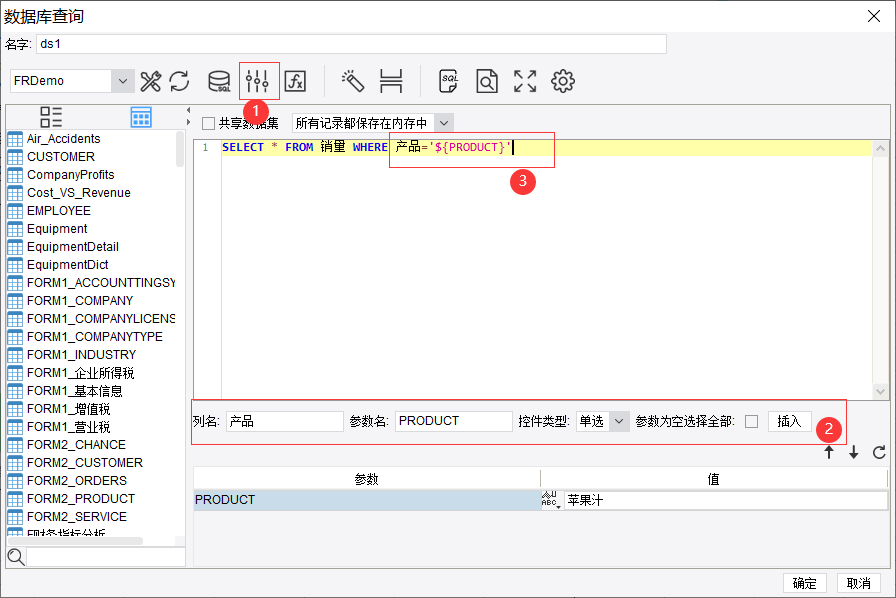The width and height of the screenshot is (896, 598).
Task: Click the toolbar icon right of the magic wand
Action: (x=391, y=81)
